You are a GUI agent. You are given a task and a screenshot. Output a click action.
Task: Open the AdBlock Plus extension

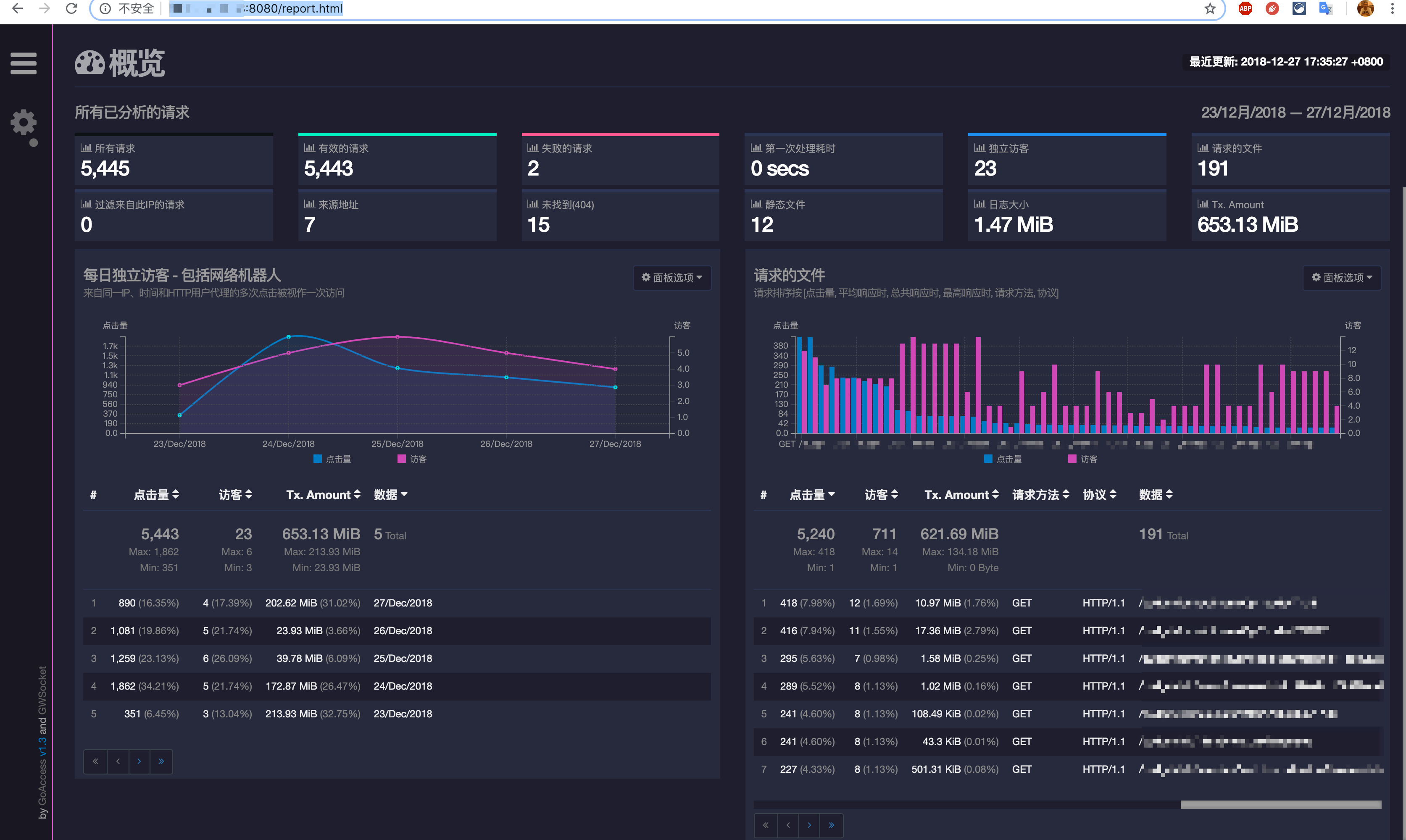pos(1245,8)
